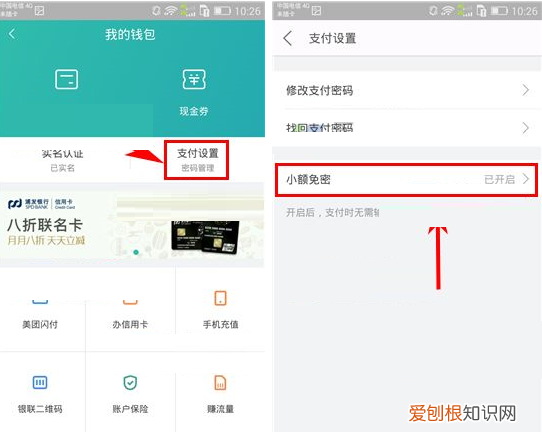Expand chevron on 找回支付密码 row

(526, 128)
